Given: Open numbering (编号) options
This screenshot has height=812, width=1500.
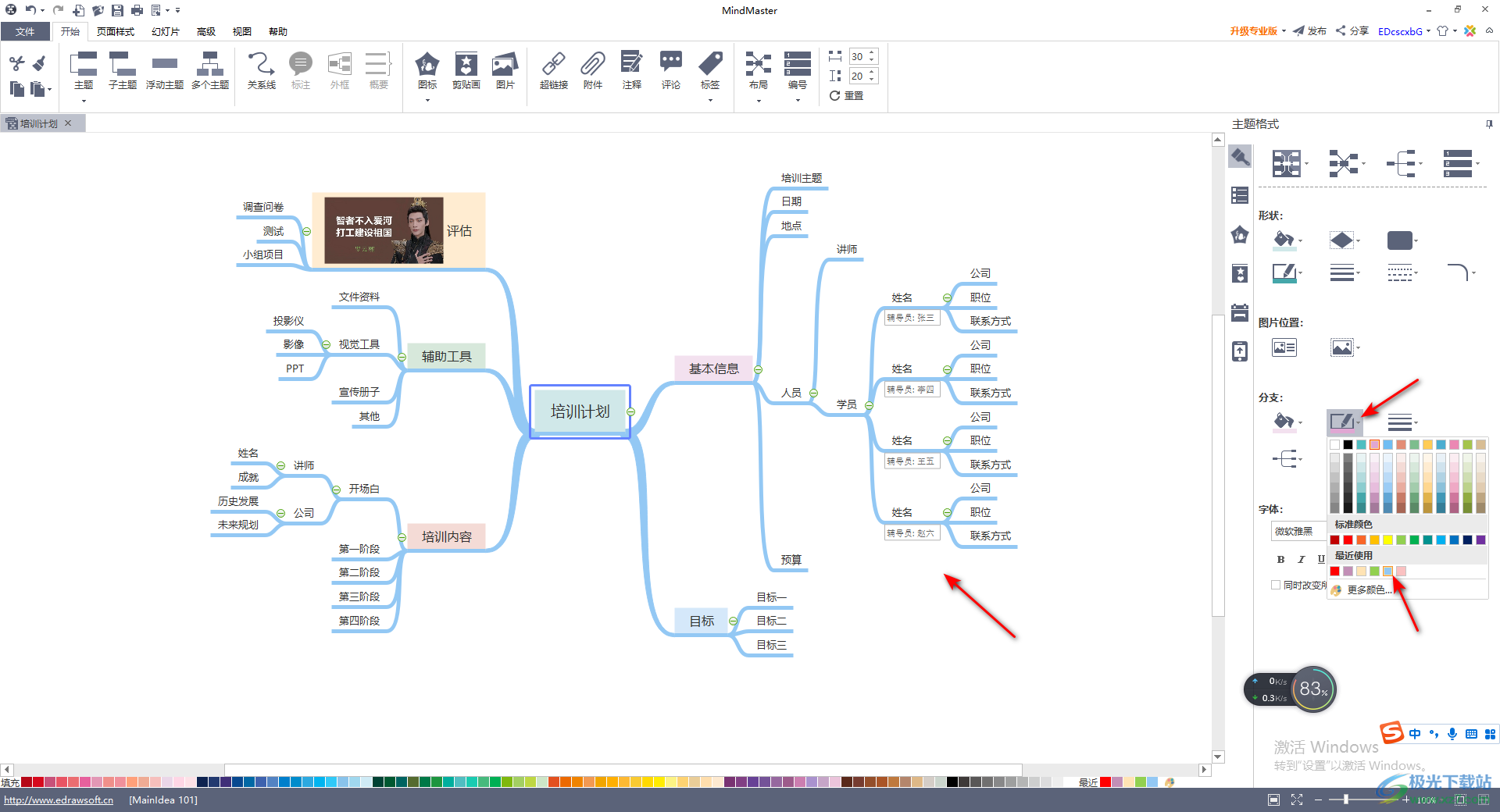Looking at the screenshot, I should (x=797, y=71).
